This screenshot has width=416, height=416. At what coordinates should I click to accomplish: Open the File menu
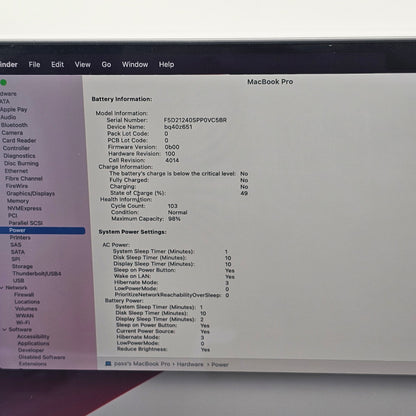34,64
